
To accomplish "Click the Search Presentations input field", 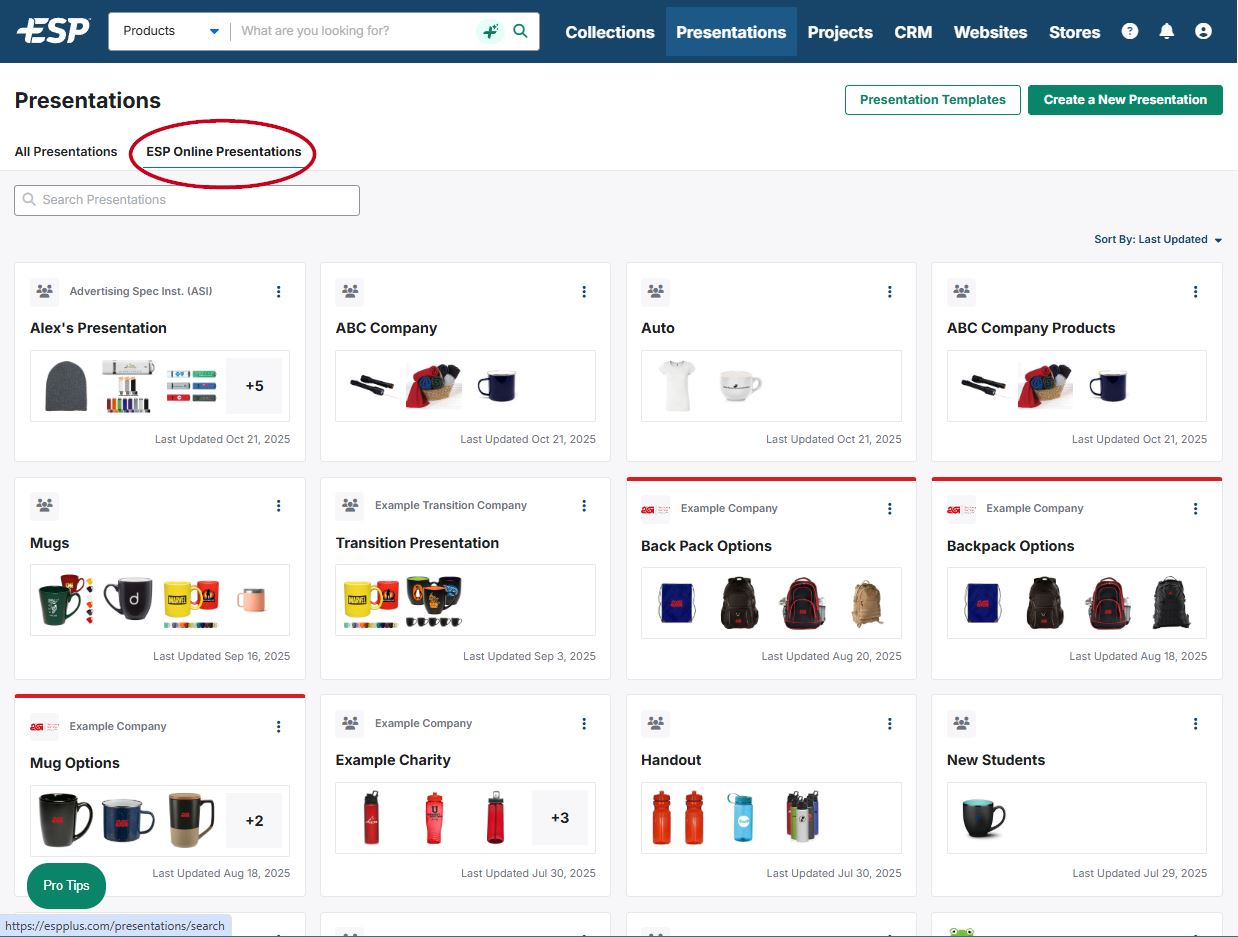I will coord(187,200).
